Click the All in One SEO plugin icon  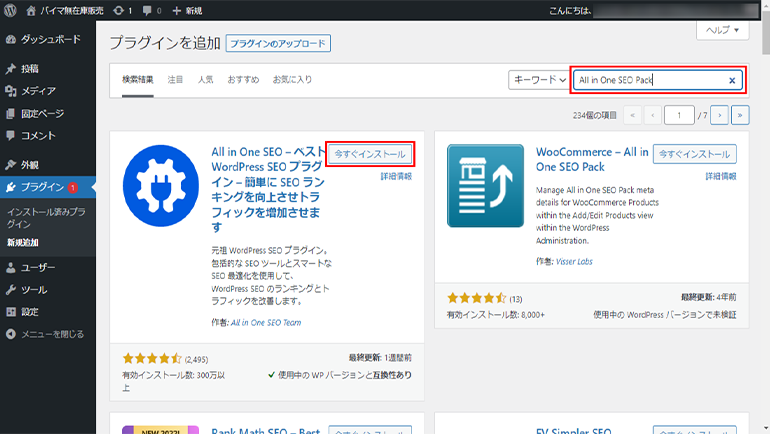[161, 186]
